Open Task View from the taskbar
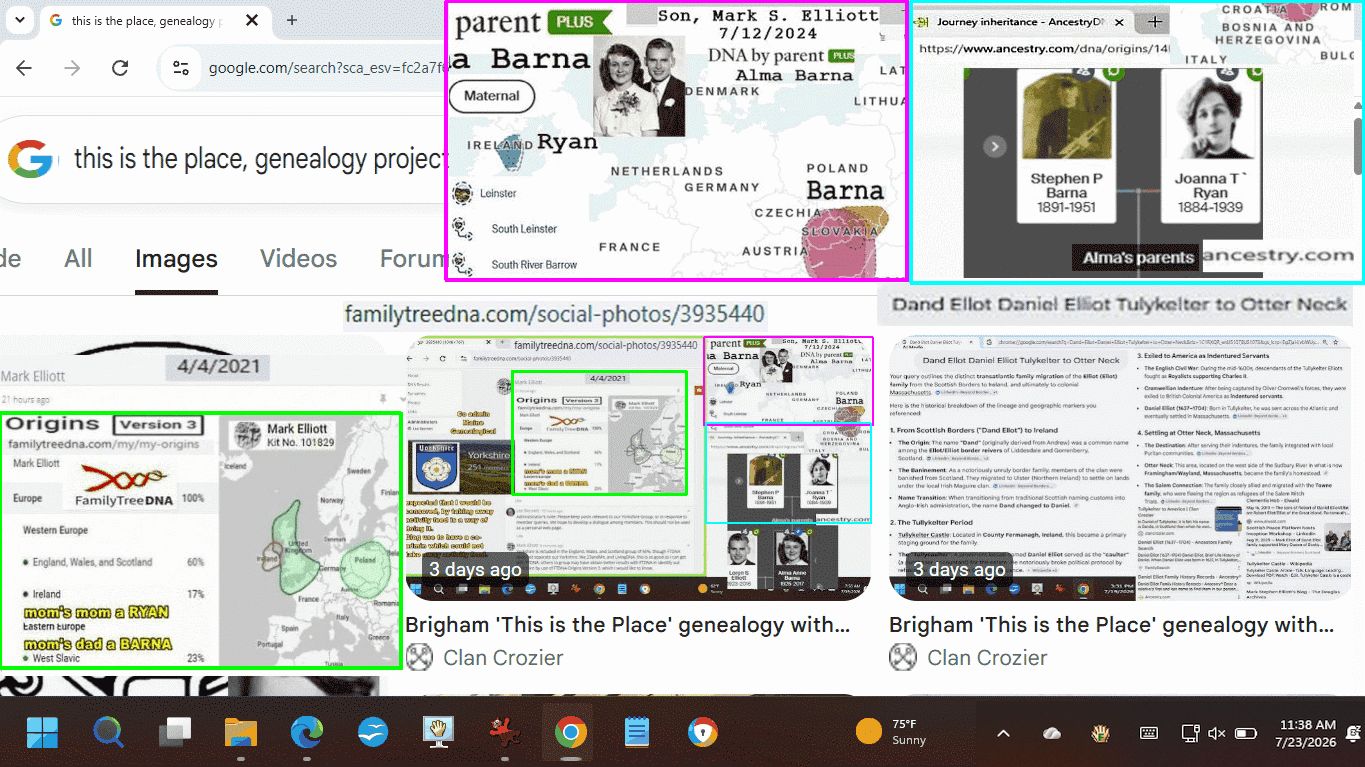The width and height of the screenshot is (1365, 767). coord(175,733)
